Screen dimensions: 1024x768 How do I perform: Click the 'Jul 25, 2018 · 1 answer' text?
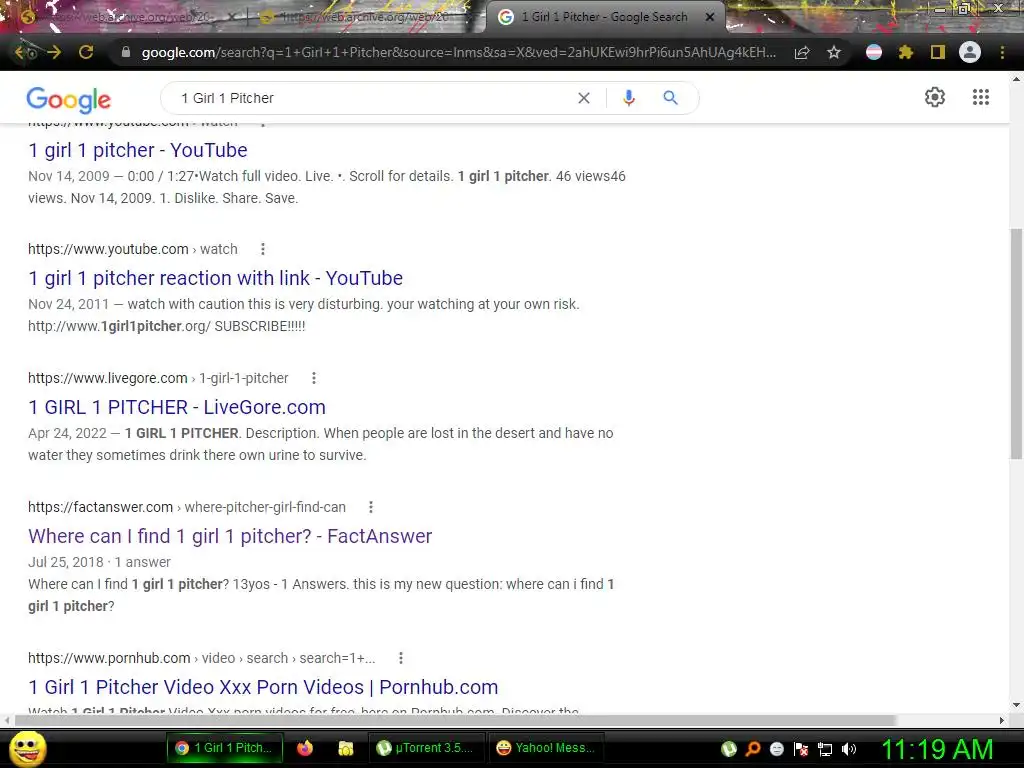pyautogui.click(x=99, y=562)
